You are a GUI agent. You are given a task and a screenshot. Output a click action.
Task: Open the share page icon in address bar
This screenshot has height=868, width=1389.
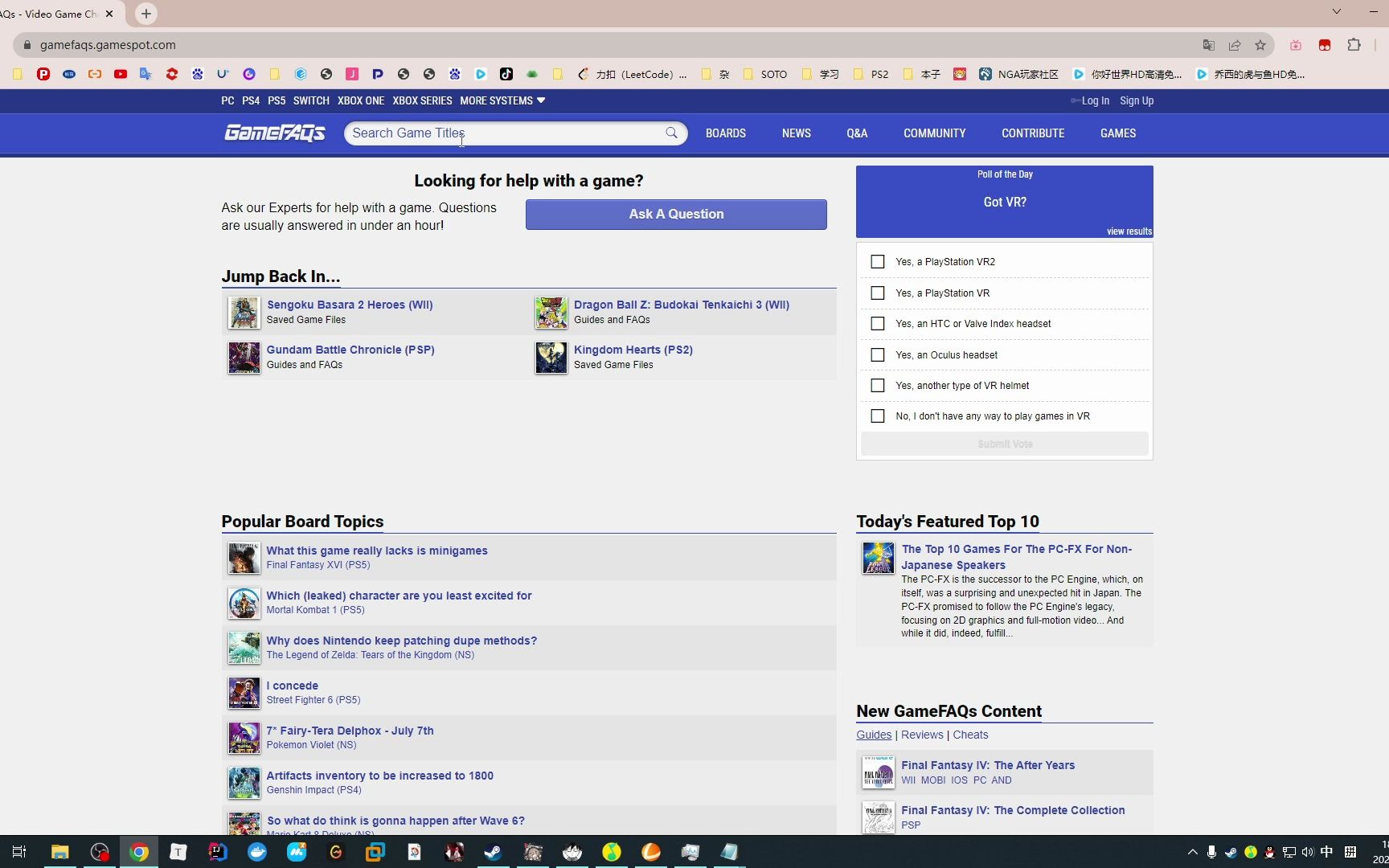coord(1235,45)
